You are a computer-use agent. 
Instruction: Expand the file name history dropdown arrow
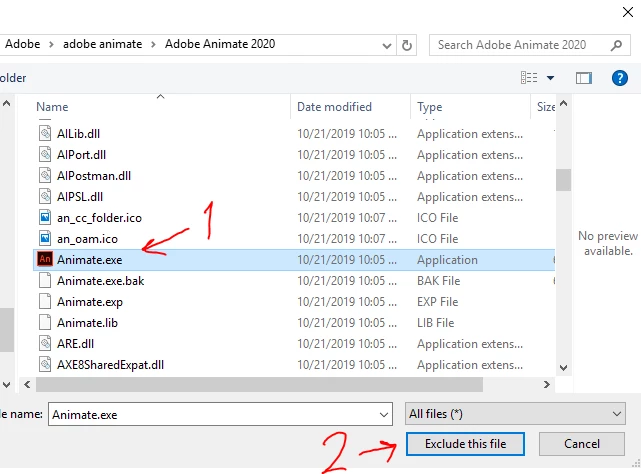(x=384, y=415)
